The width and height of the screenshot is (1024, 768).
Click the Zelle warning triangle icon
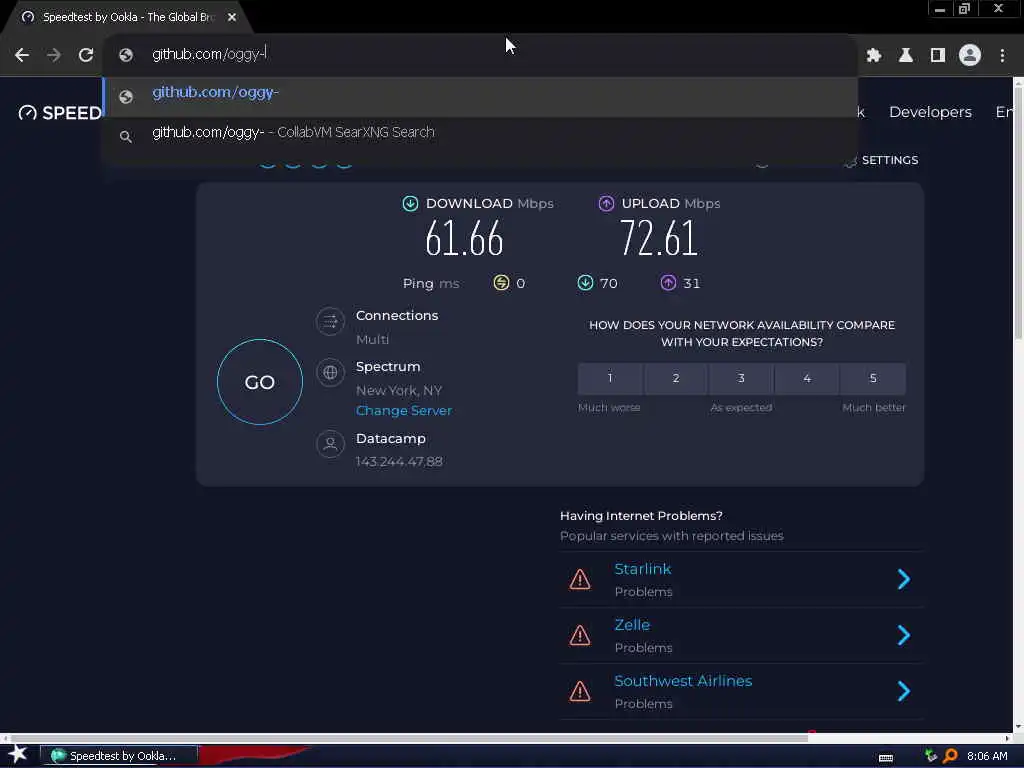click(580, 635)
